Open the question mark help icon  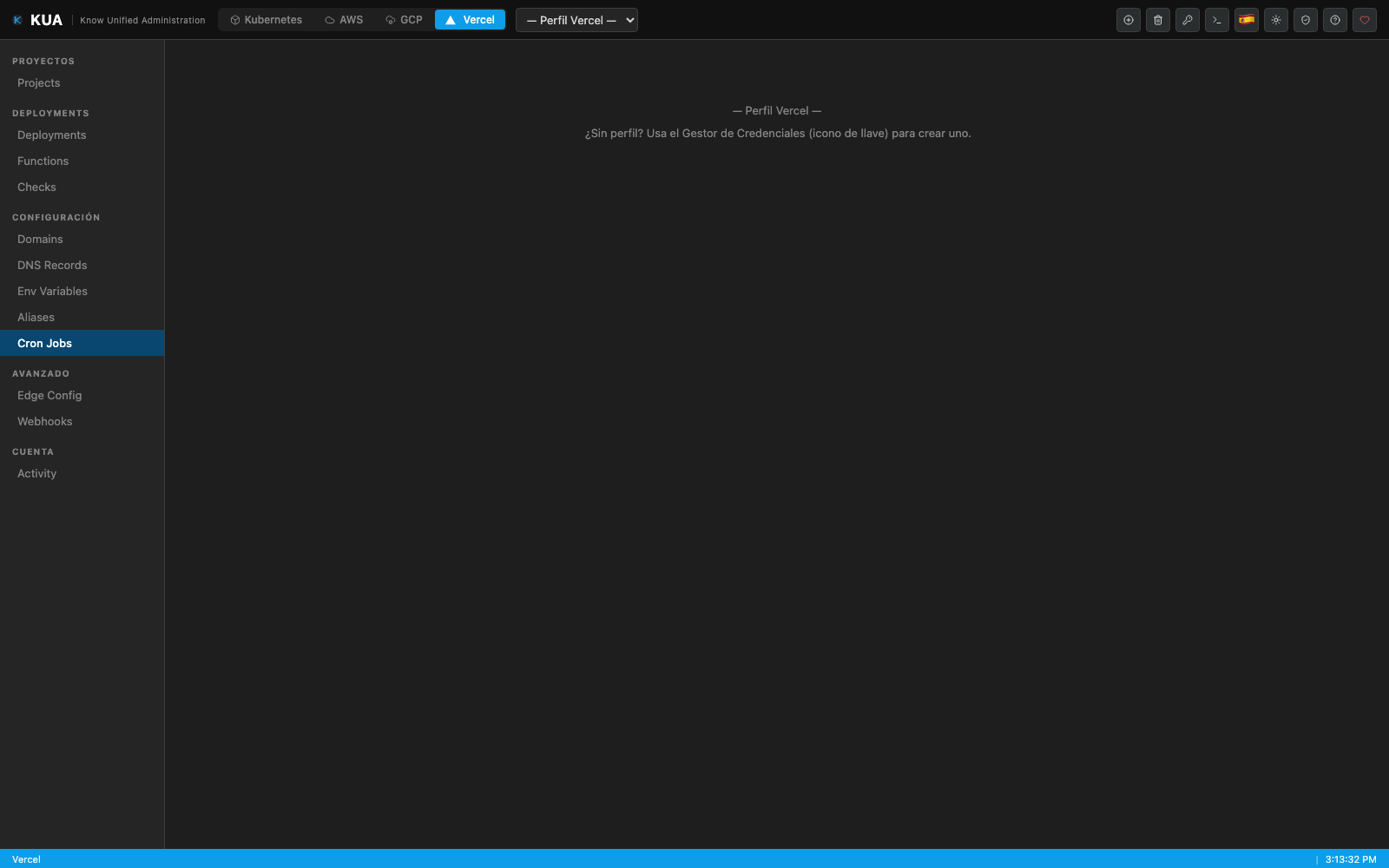[x=1335, y=20]
